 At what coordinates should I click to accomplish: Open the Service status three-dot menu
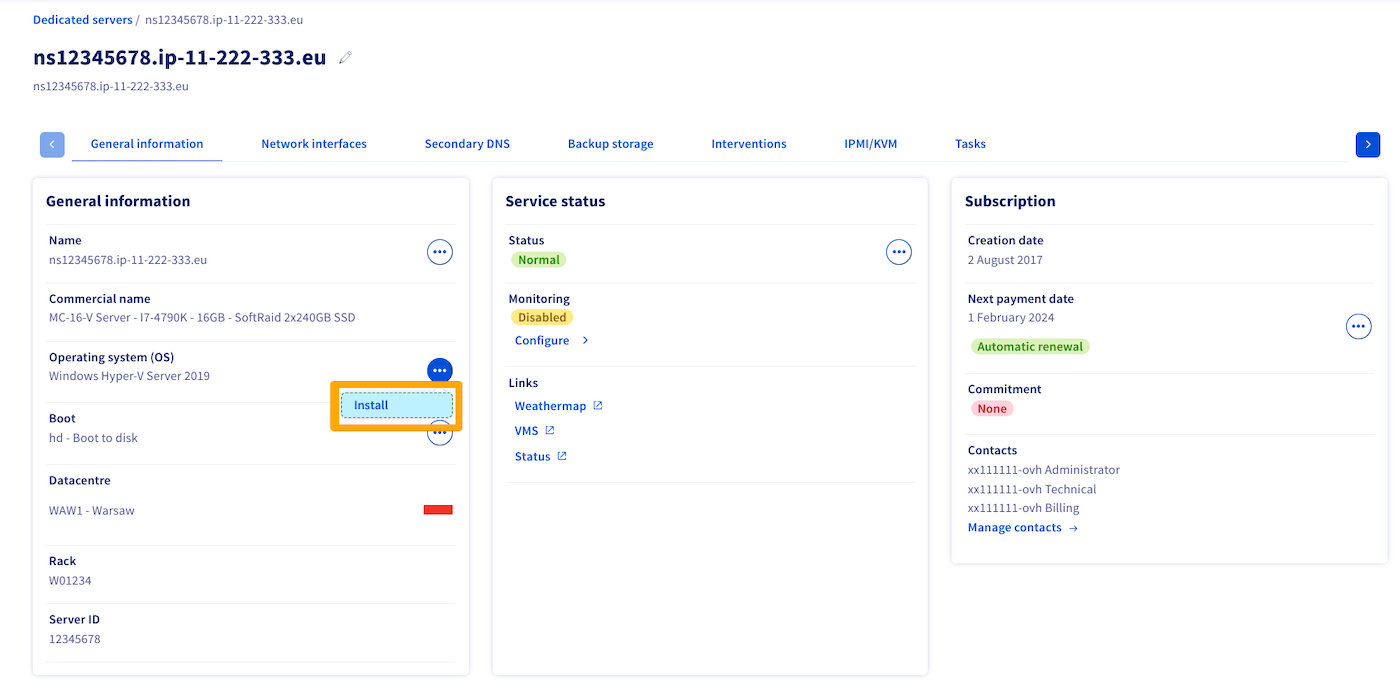(x=899, y=252)
